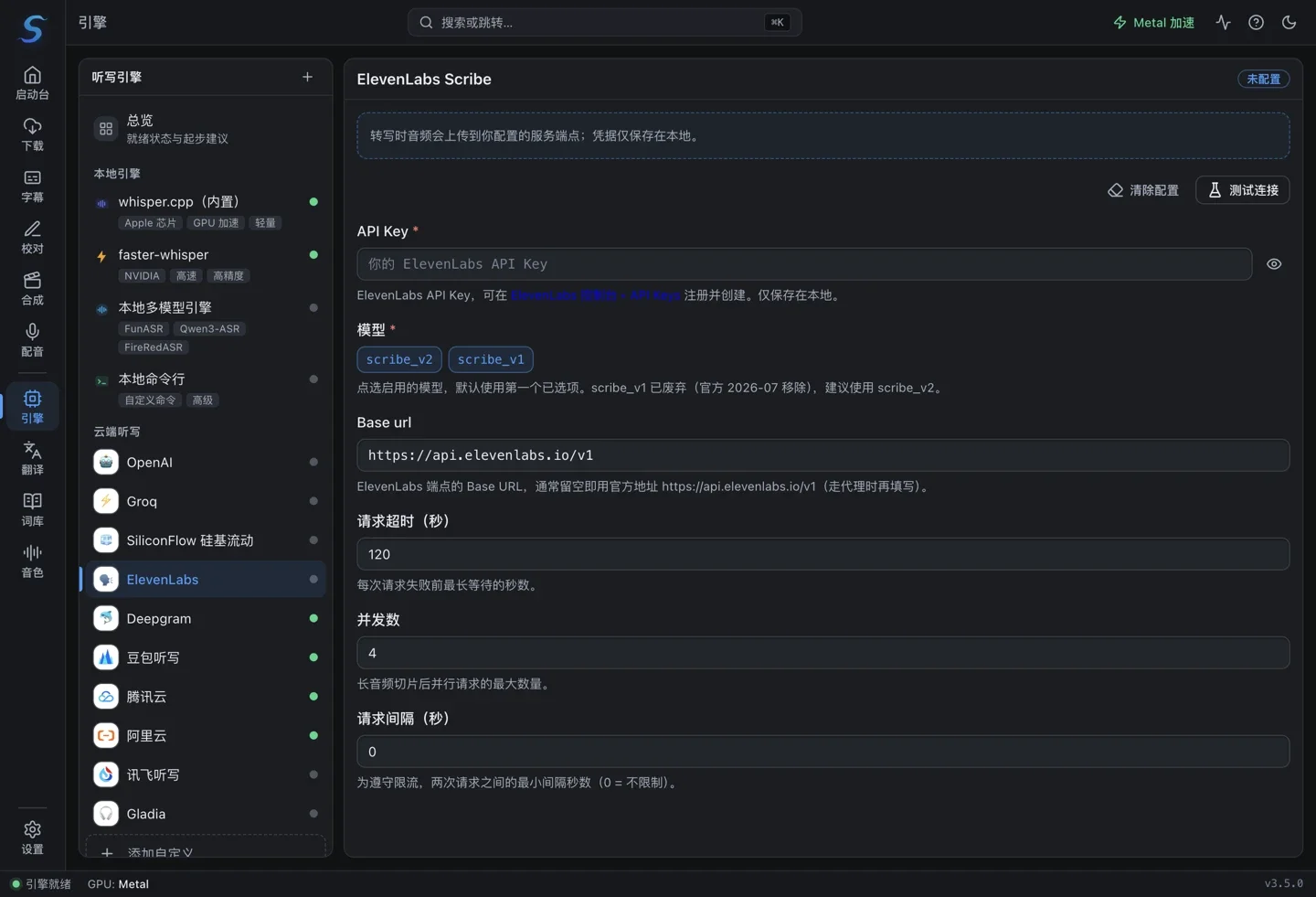Add a new 听写引擎 with plus icon
Image resolution: width=1316 pixels, height=897 pixels.
pyautogui.click(x=307, y=78)
